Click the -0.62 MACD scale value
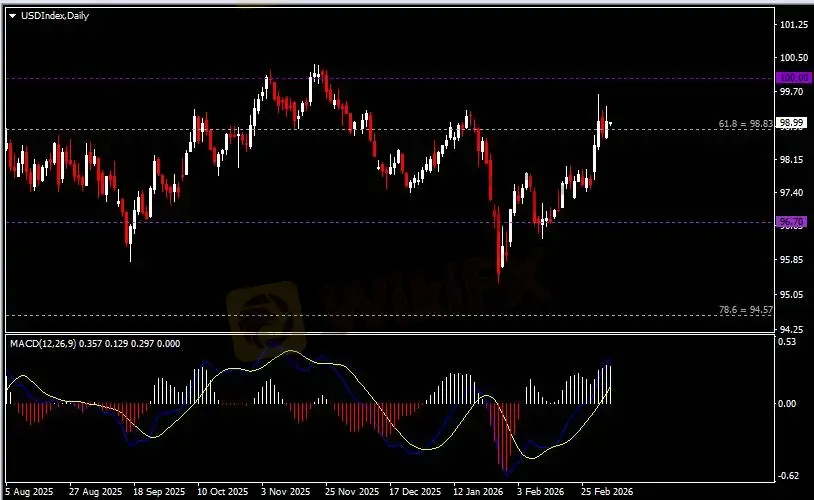814x500 pixels. [789, 475]
